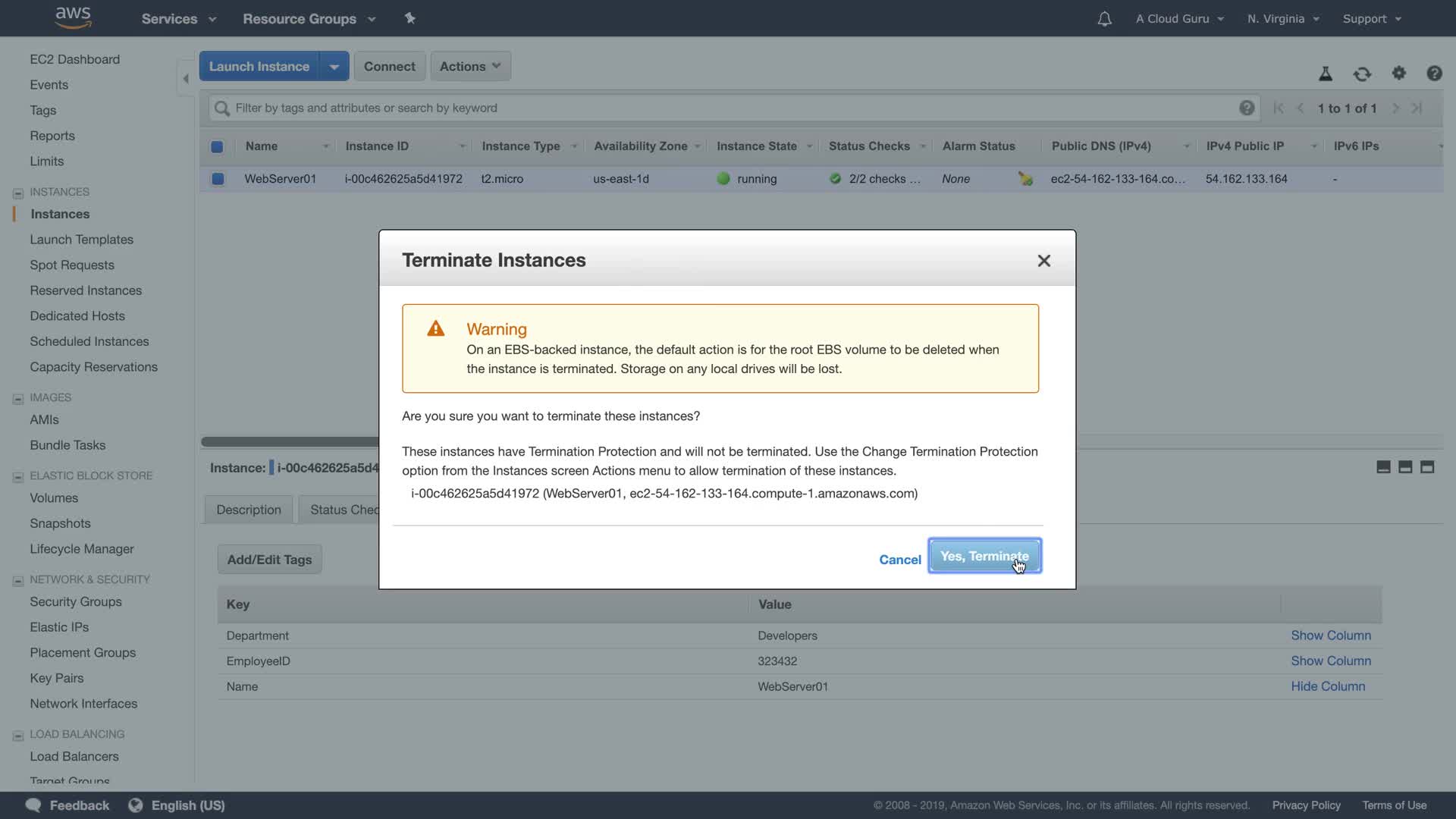The width and height of the screenshot is (1456, 819).
Task: Collapse the sidebar with arrow icon
Action: pos(186,78)
